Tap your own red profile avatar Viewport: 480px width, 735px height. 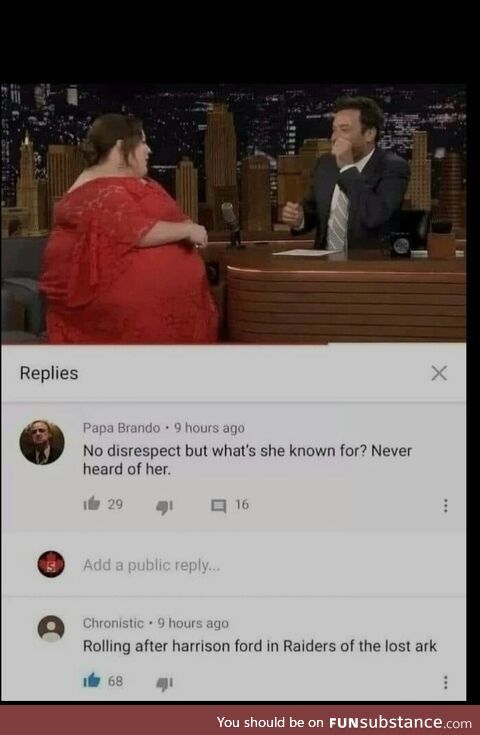point(51,564)
